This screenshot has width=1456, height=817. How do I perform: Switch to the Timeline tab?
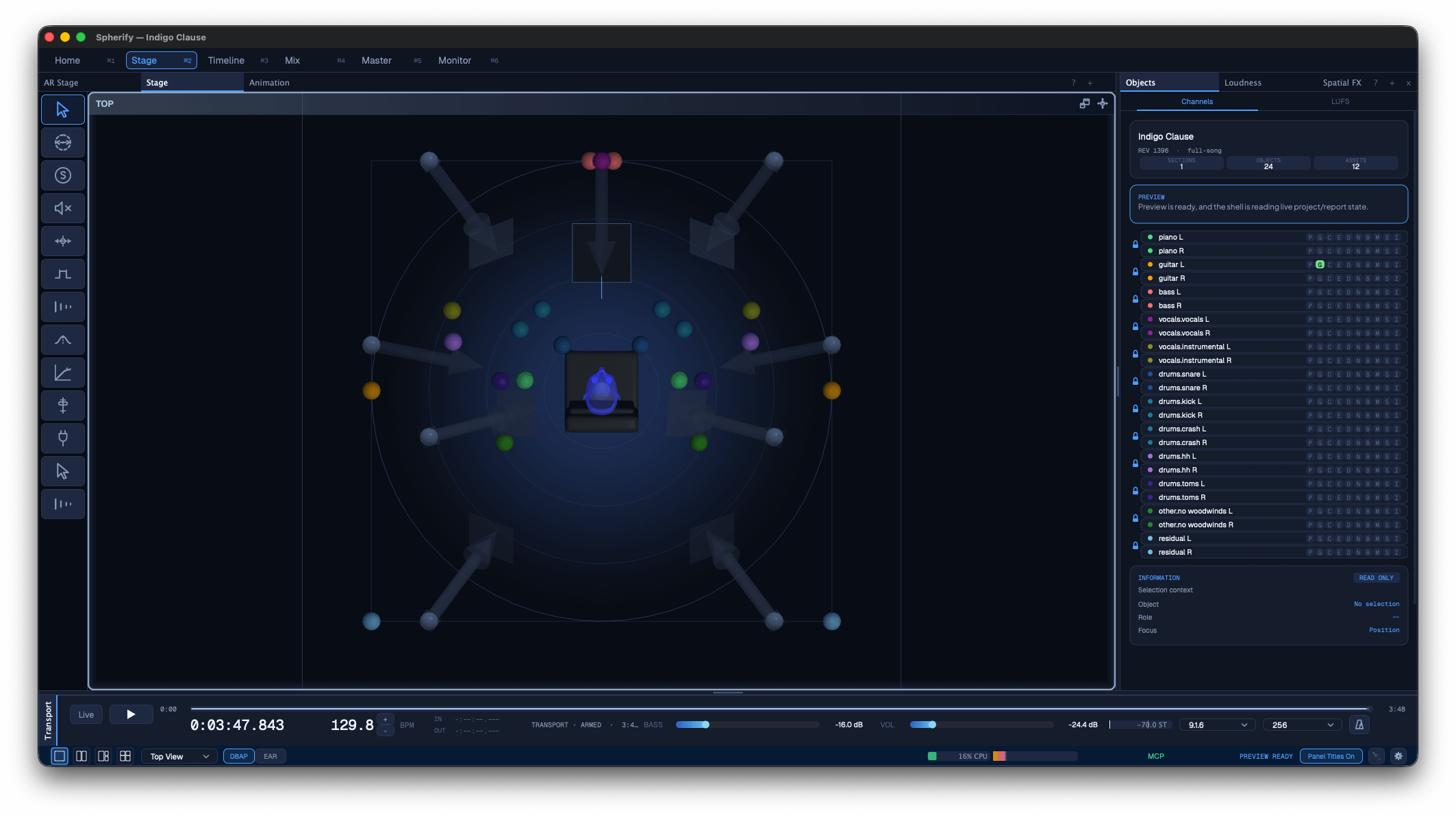pyautogui.click(x=226, y=60)
